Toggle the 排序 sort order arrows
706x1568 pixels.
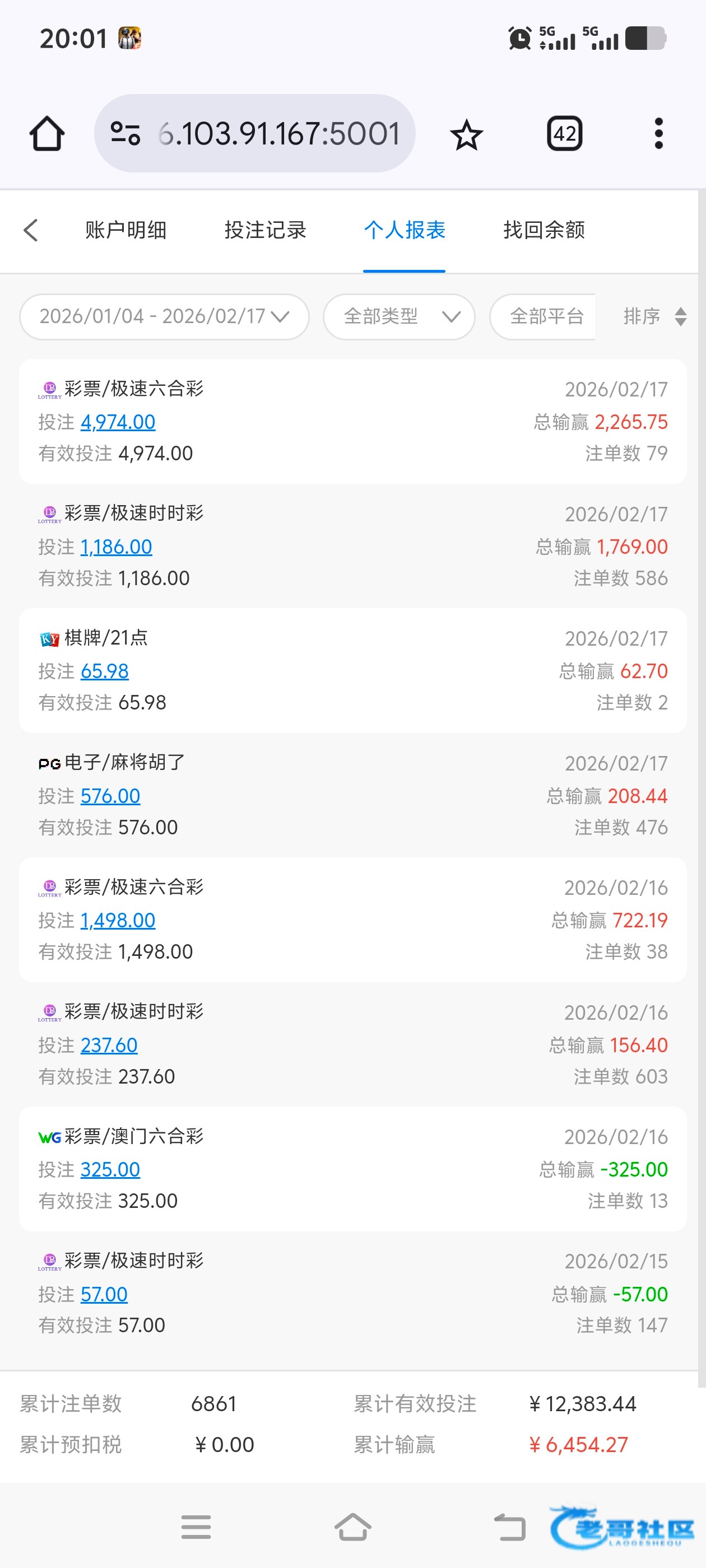(x=680, y=316)
